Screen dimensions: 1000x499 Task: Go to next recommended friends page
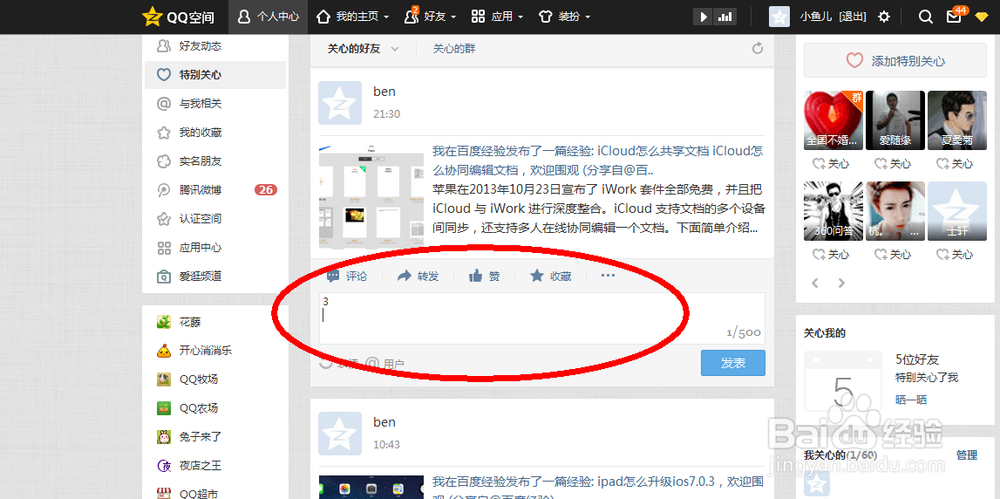[x=841, y=283]
